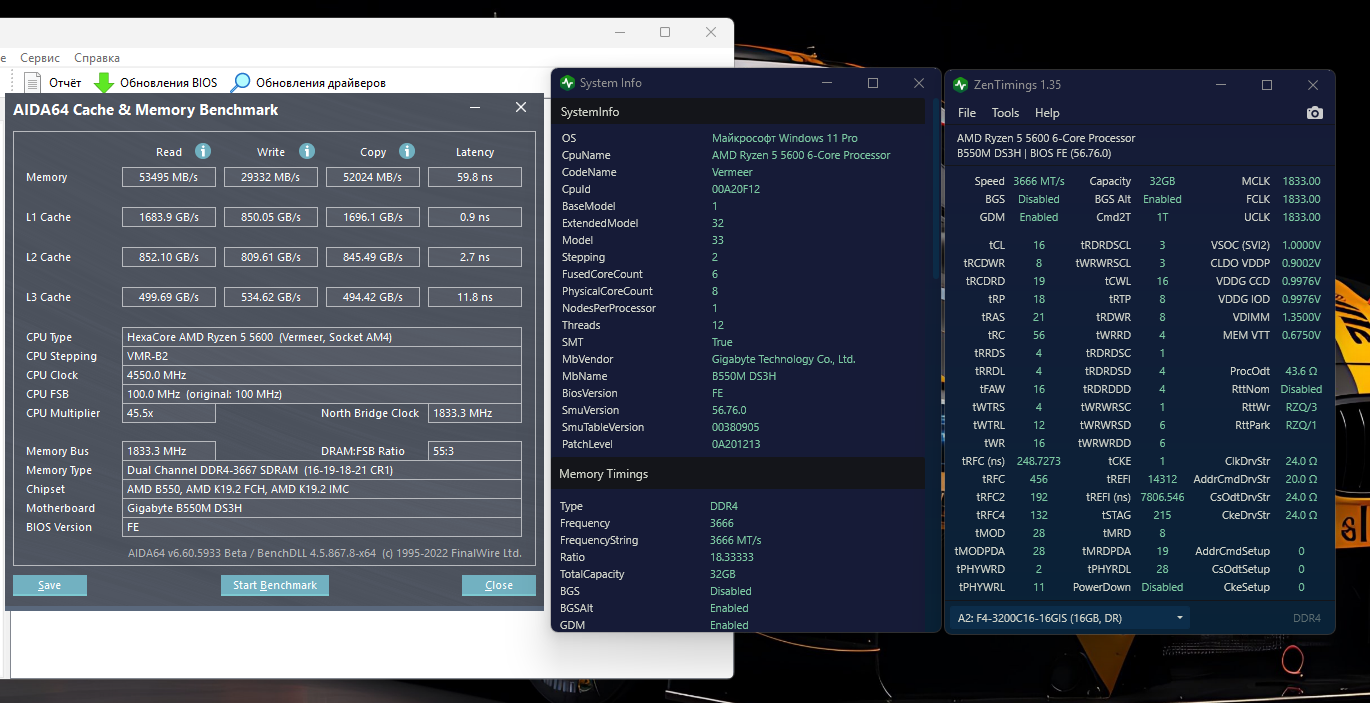This screenshot has width=1370, height=703.
Task: Click the RttPark RZQ/1 value
Action: (x=1302, y=425)
